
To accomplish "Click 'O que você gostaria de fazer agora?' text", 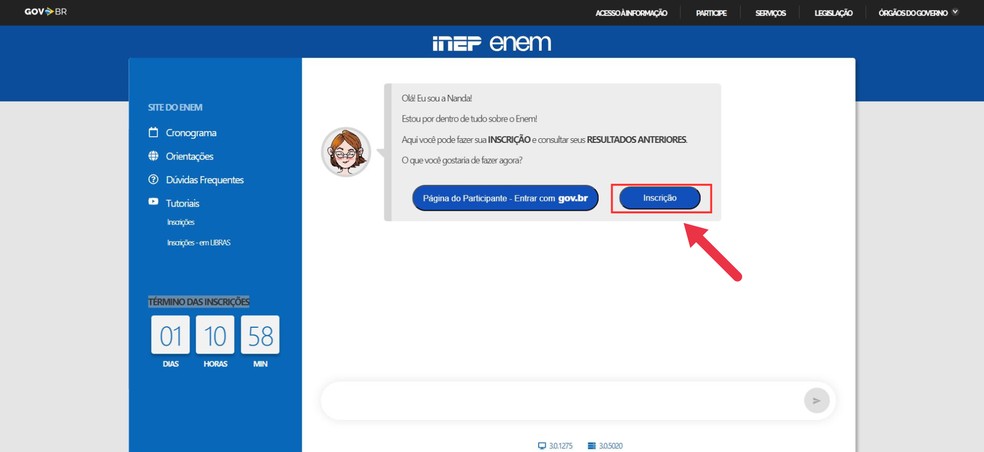I will pos(462,160).
